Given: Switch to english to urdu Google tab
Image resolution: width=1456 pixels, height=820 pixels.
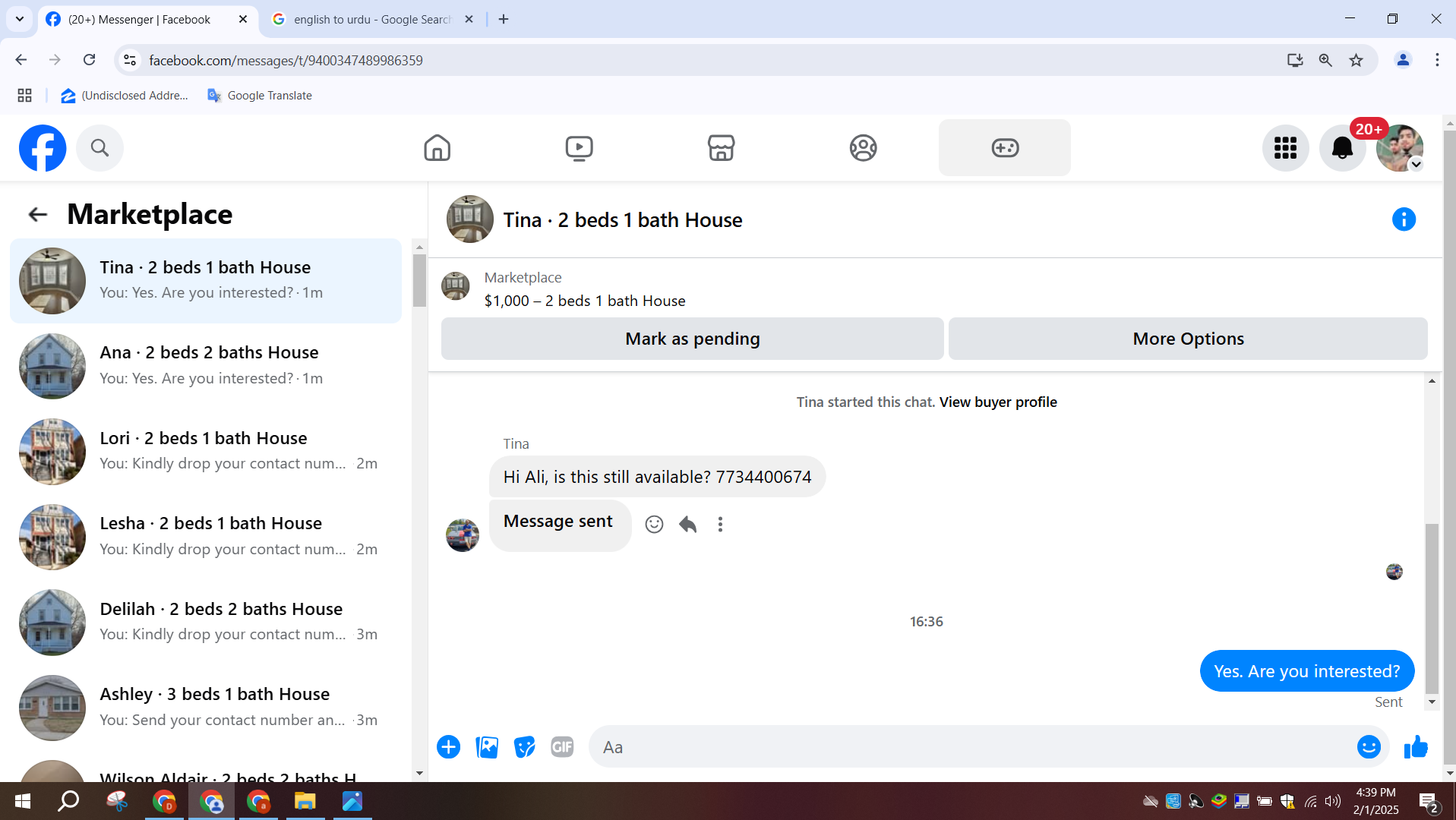Looking at the screenshot, I should pos(373,20).
